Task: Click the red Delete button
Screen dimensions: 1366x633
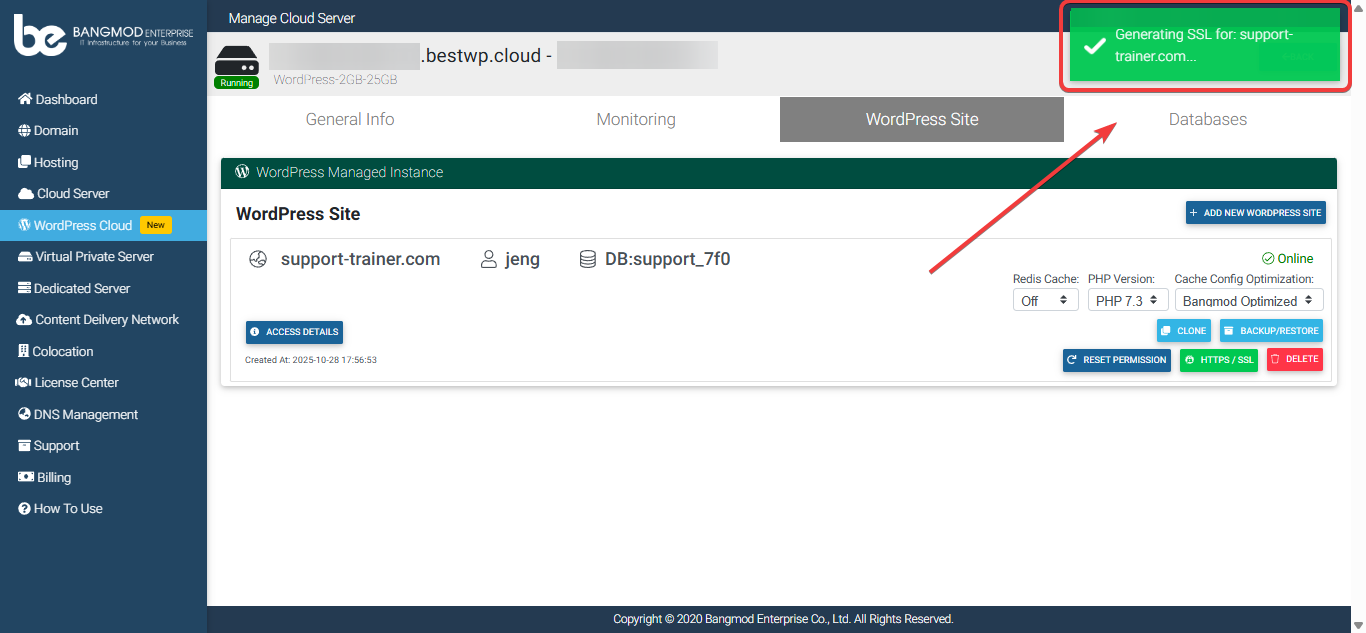Action: click(1294, 359)
